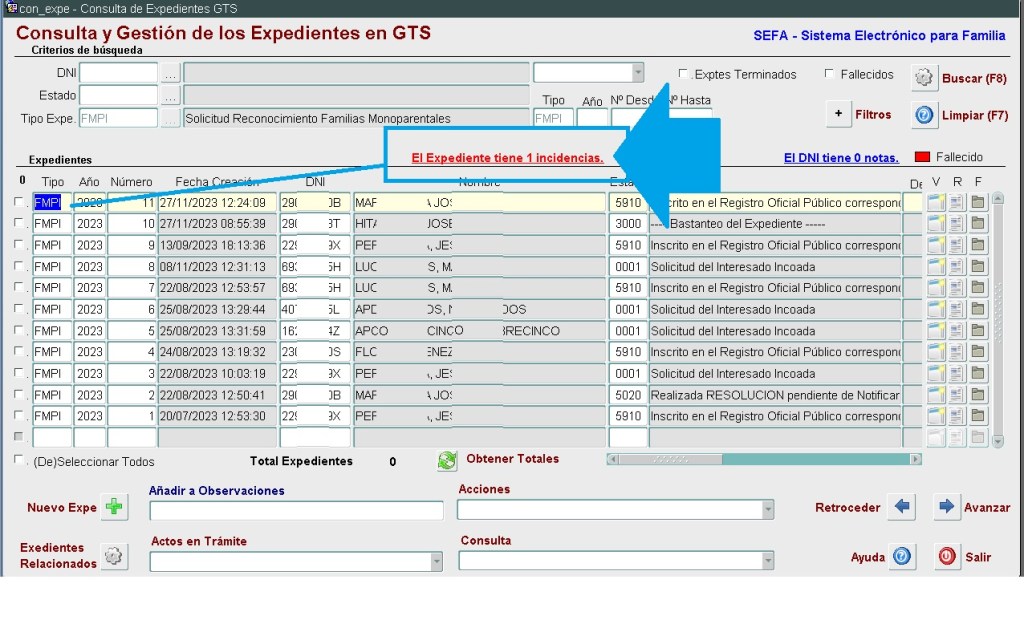The width and height of the screenshot is (1024, 624).
Task: Click the Limpiar (F7) icon
Action: click(924, 115)
